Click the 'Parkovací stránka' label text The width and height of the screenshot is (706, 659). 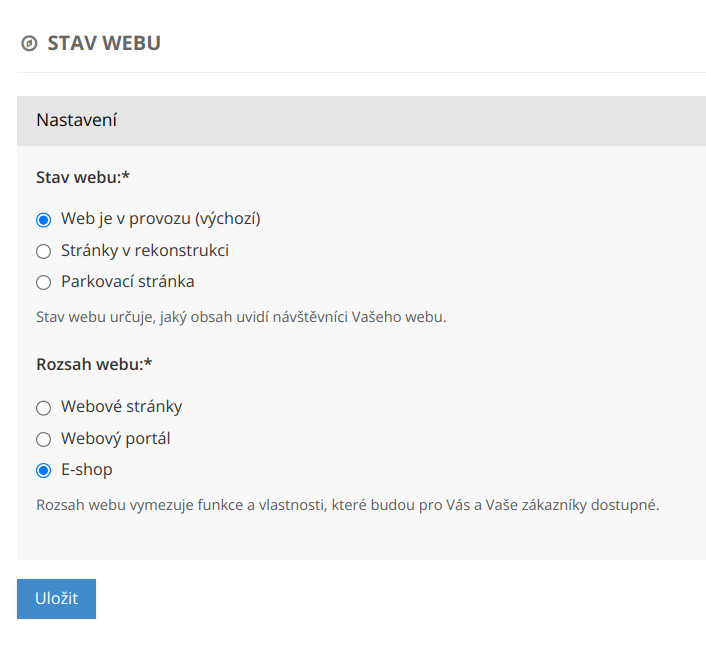pyautogui.click(x=127, y=281)
